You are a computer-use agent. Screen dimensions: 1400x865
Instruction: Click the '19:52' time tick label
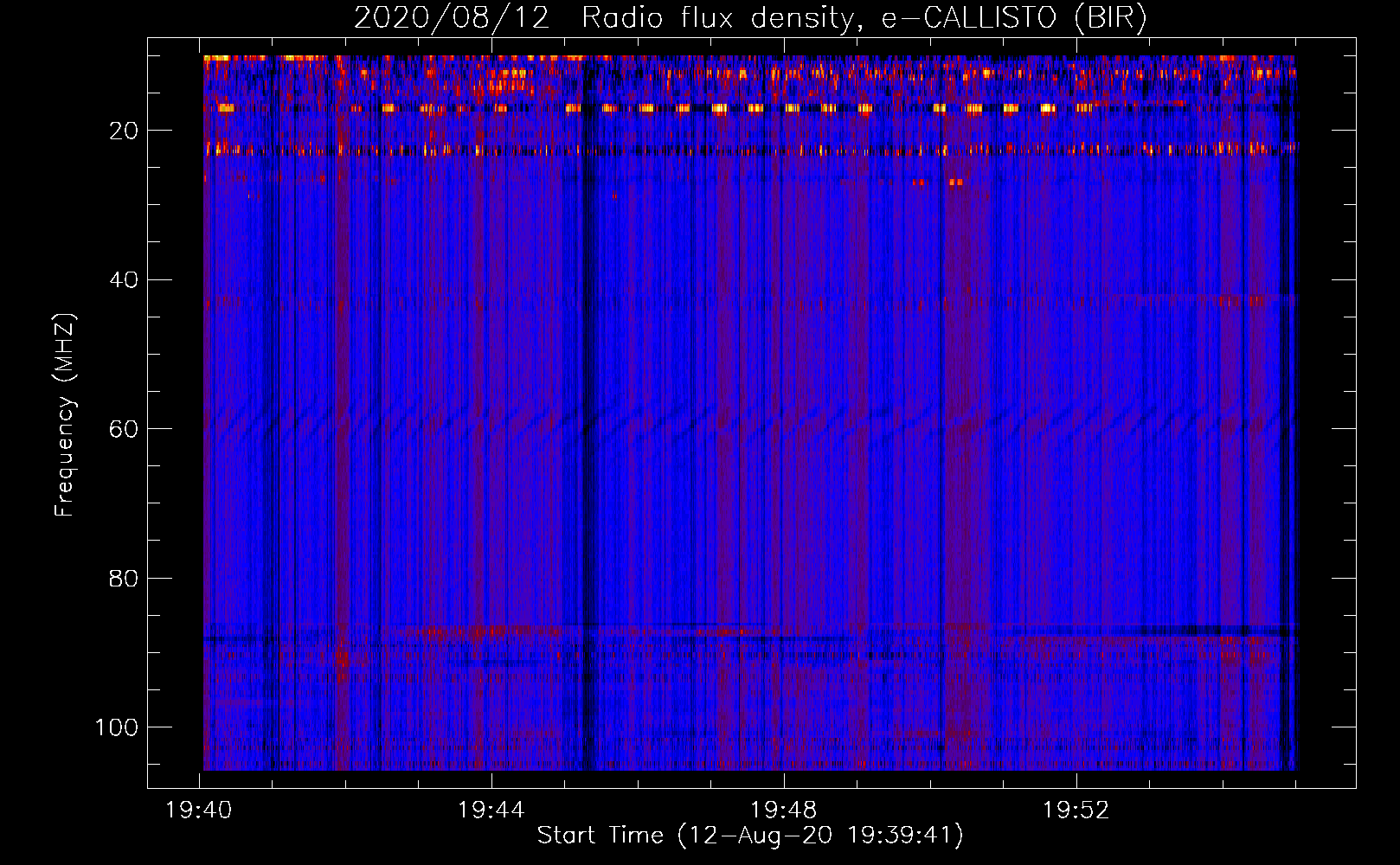(1076, 811)
